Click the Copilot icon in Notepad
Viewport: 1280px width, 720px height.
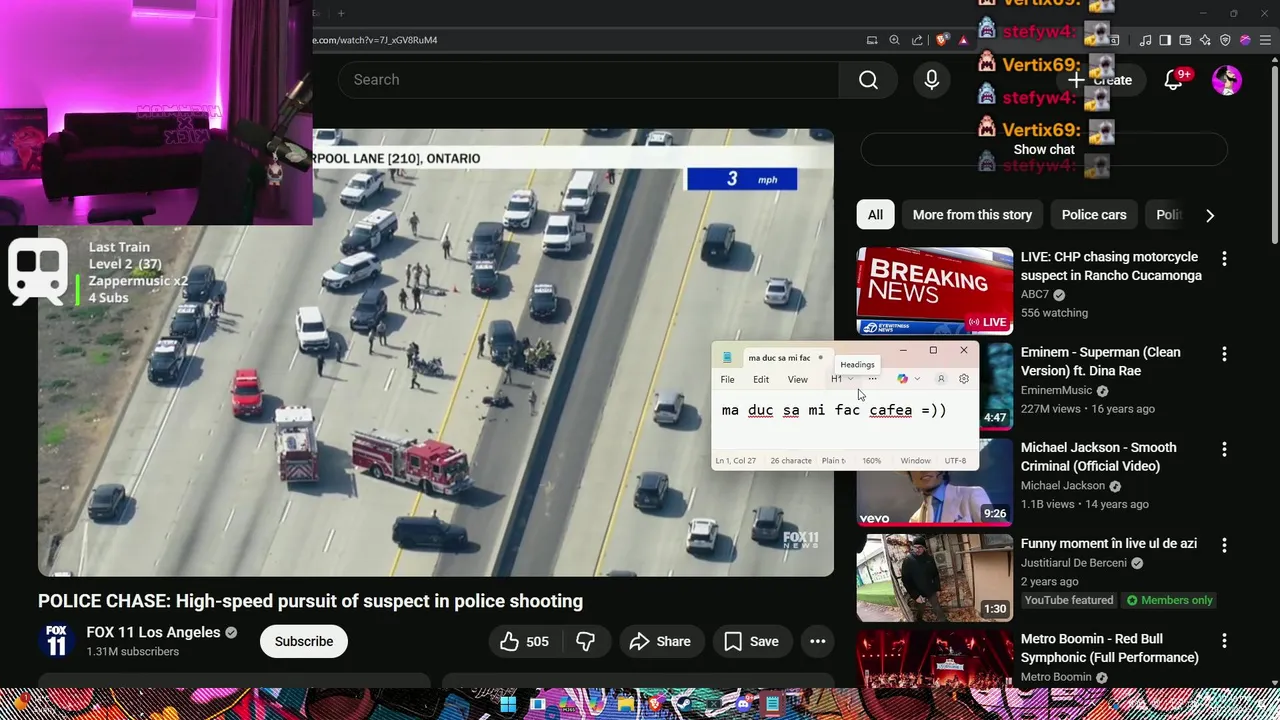tap(902, 379)
